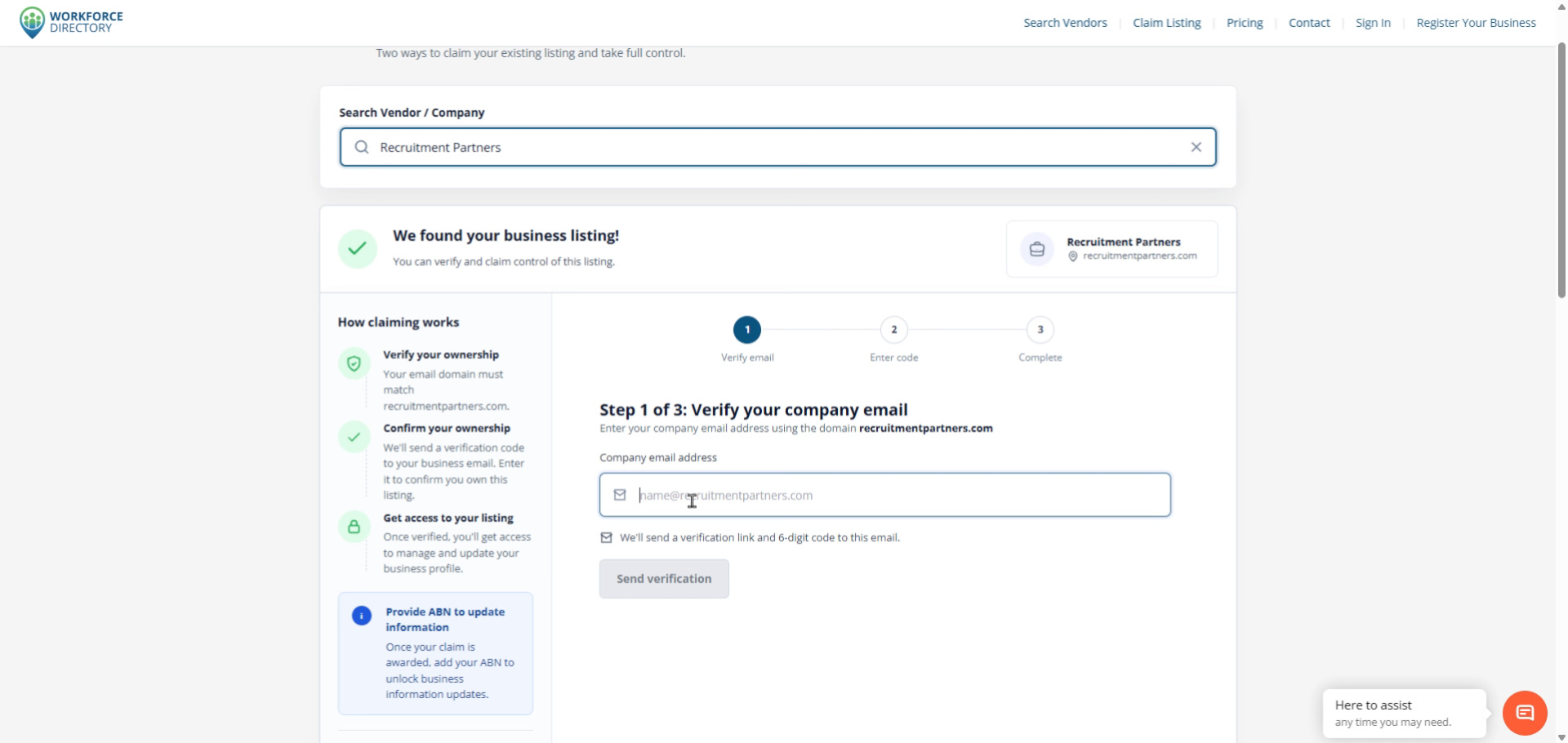Open Register Your Business link
1568x743 pixels.
[1476, 23]
